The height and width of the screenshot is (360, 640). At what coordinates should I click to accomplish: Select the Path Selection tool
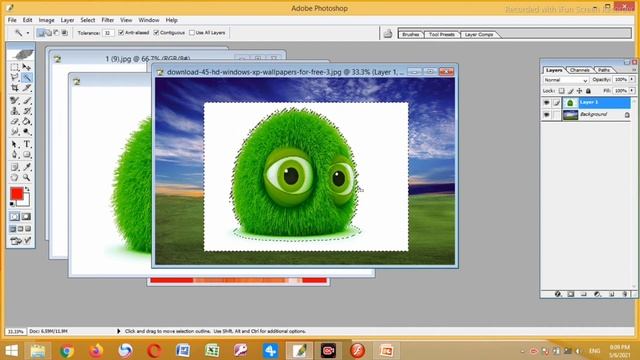(15, 144)
